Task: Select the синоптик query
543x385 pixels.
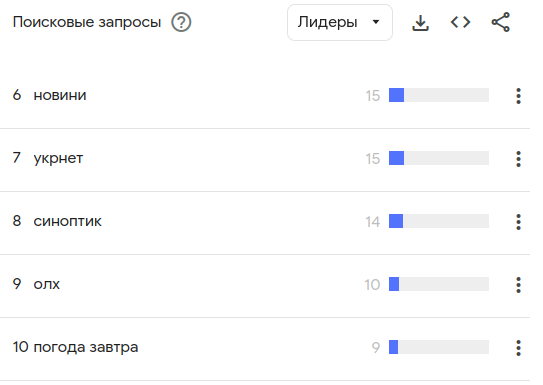Action: (x=68, y=221)
